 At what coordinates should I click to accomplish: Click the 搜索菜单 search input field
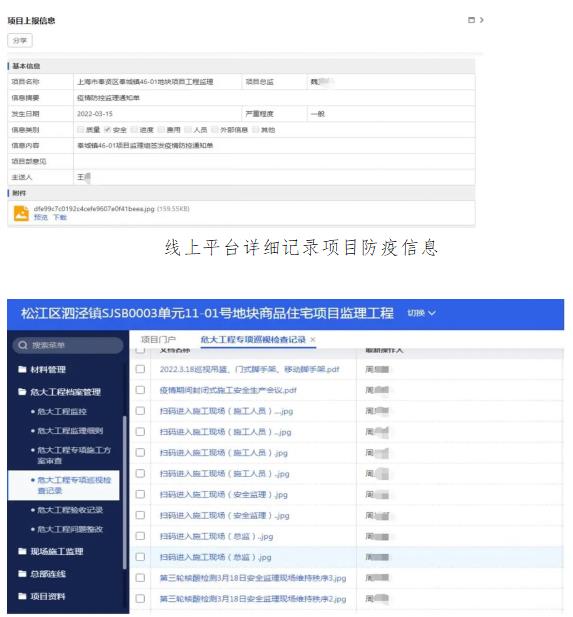point(68,345)
